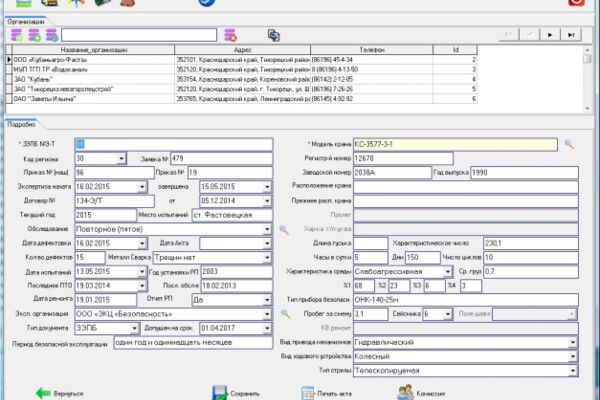Click the Адрес column header
This screenshot has width=600, height=400.
pos(243,50)
